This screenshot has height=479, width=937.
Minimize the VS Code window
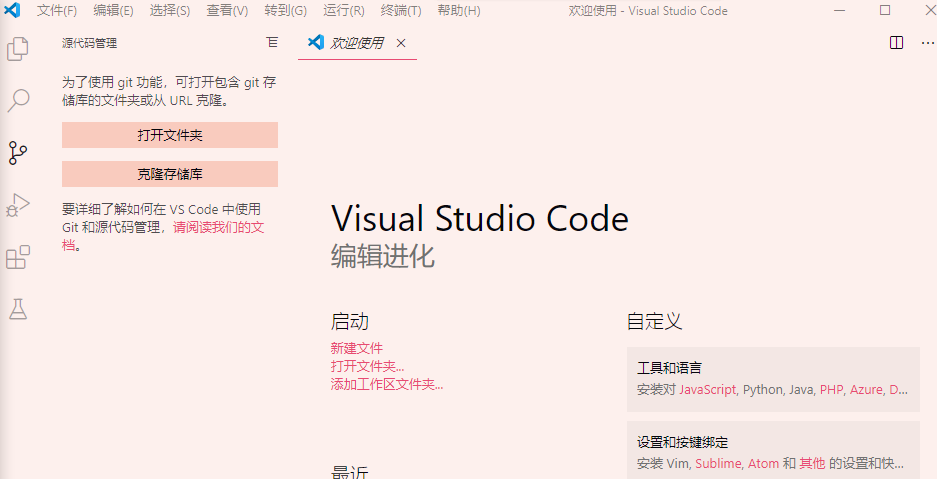pyautogui.click(x=840, y=10)
